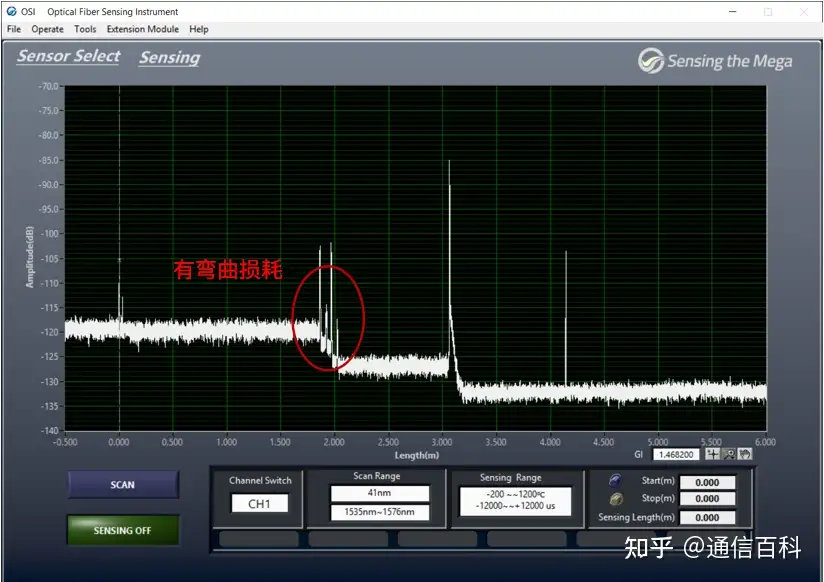
Task: Click the Start(m) value field
Action: [707, 482]
